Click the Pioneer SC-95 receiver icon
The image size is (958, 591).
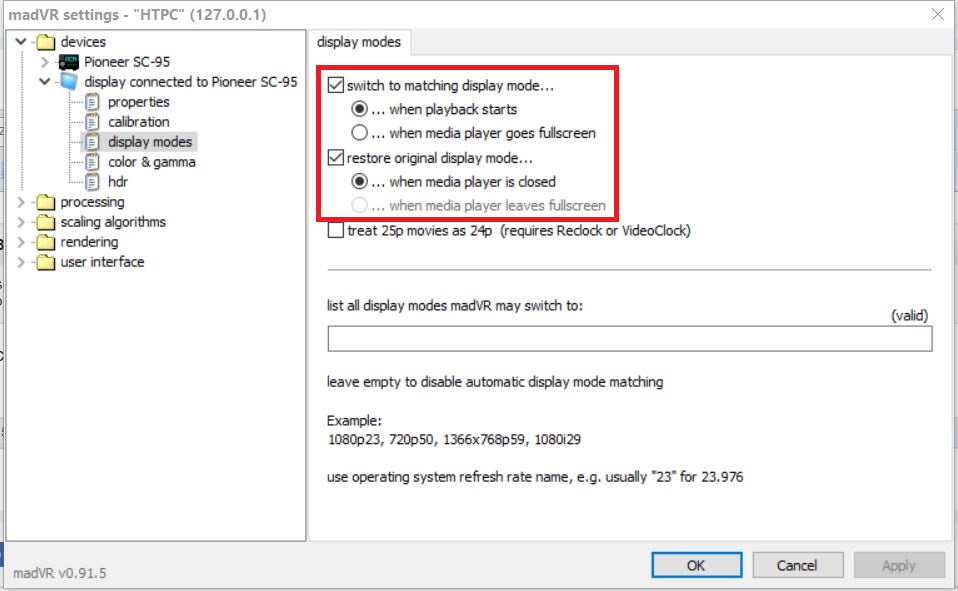(68, 62)
